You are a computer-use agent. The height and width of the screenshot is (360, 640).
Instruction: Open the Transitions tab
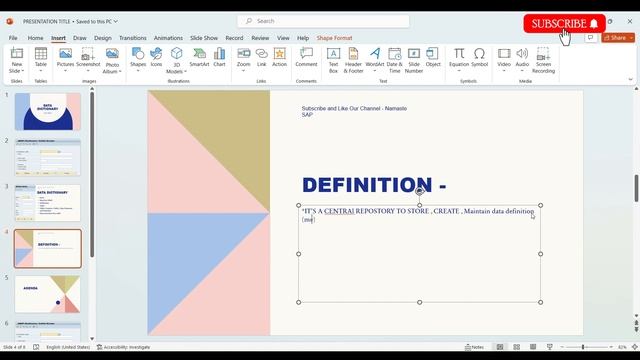point(133,38)
